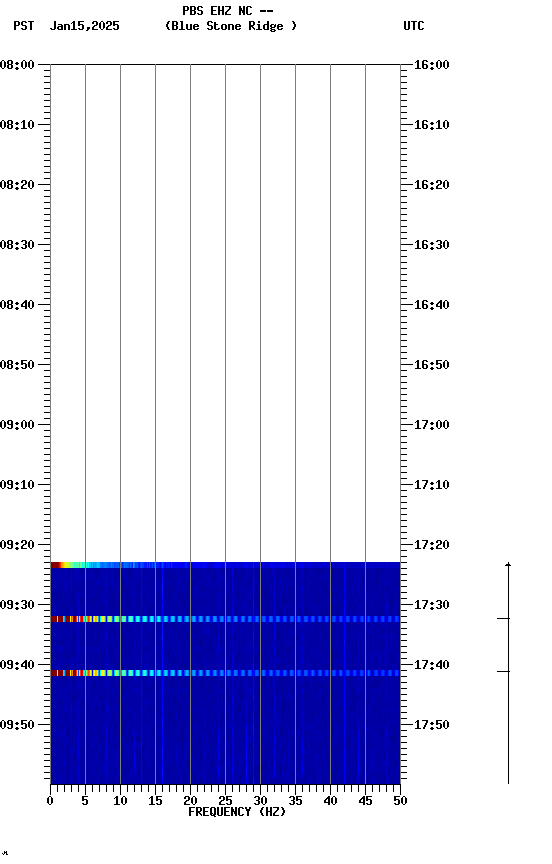Image resolution: width=552 pixels, height=864 pixels.
Task: Click the 30 Hz frequency axis label
Action: point(260,801)
